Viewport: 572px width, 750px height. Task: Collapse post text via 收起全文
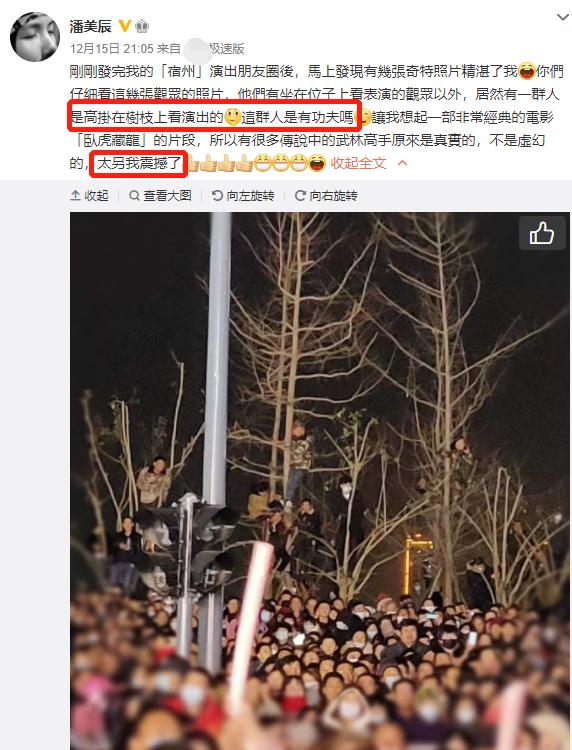click(358, 163)
